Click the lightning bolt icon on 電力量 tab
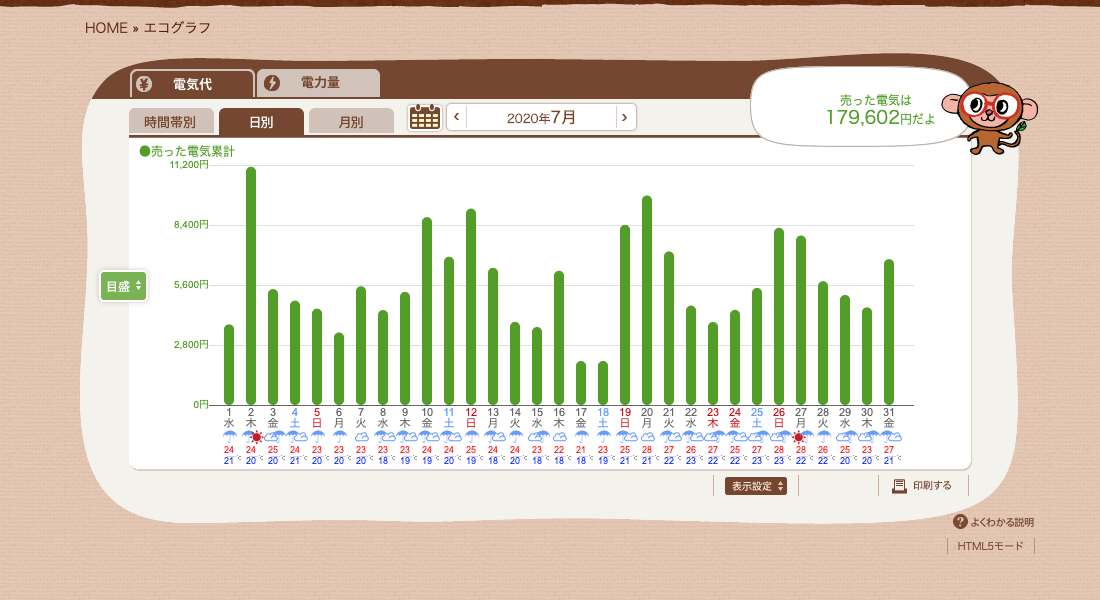Screen dimensions: 1100x600 click(x=272, y=83)
